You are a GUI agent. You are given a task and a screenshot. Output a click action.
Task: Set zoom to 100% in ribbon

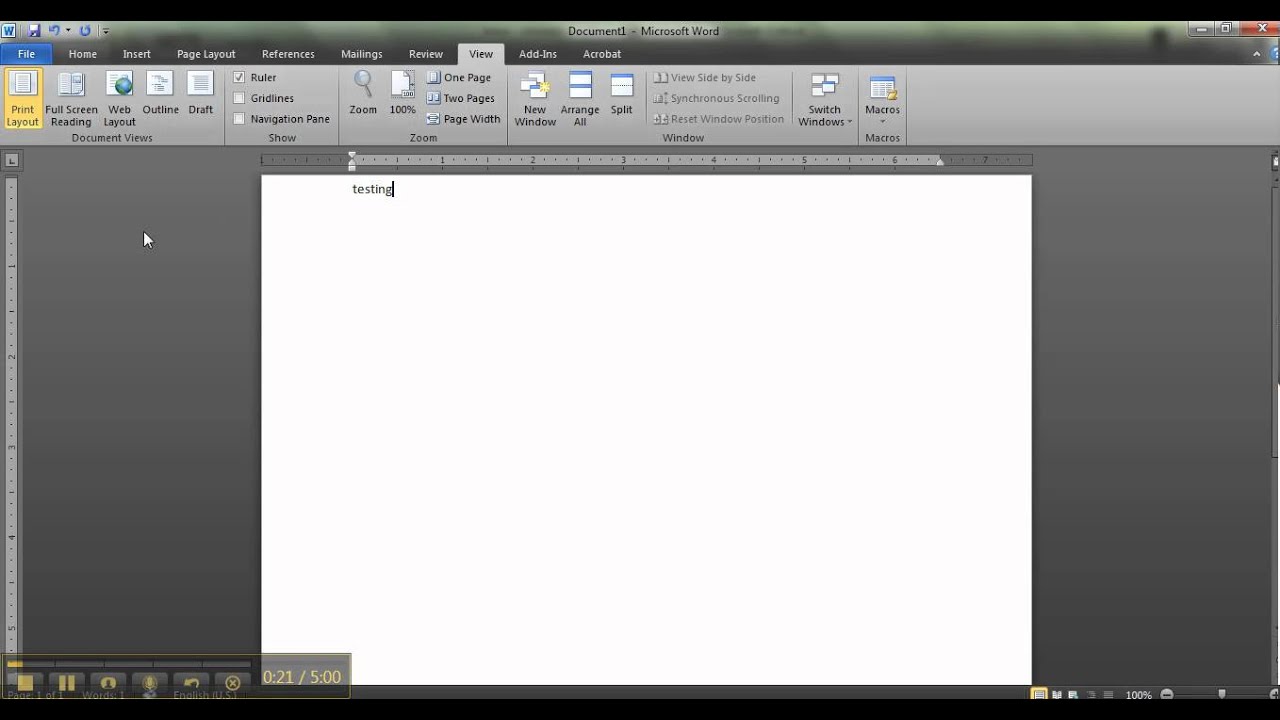pos(402,93)
